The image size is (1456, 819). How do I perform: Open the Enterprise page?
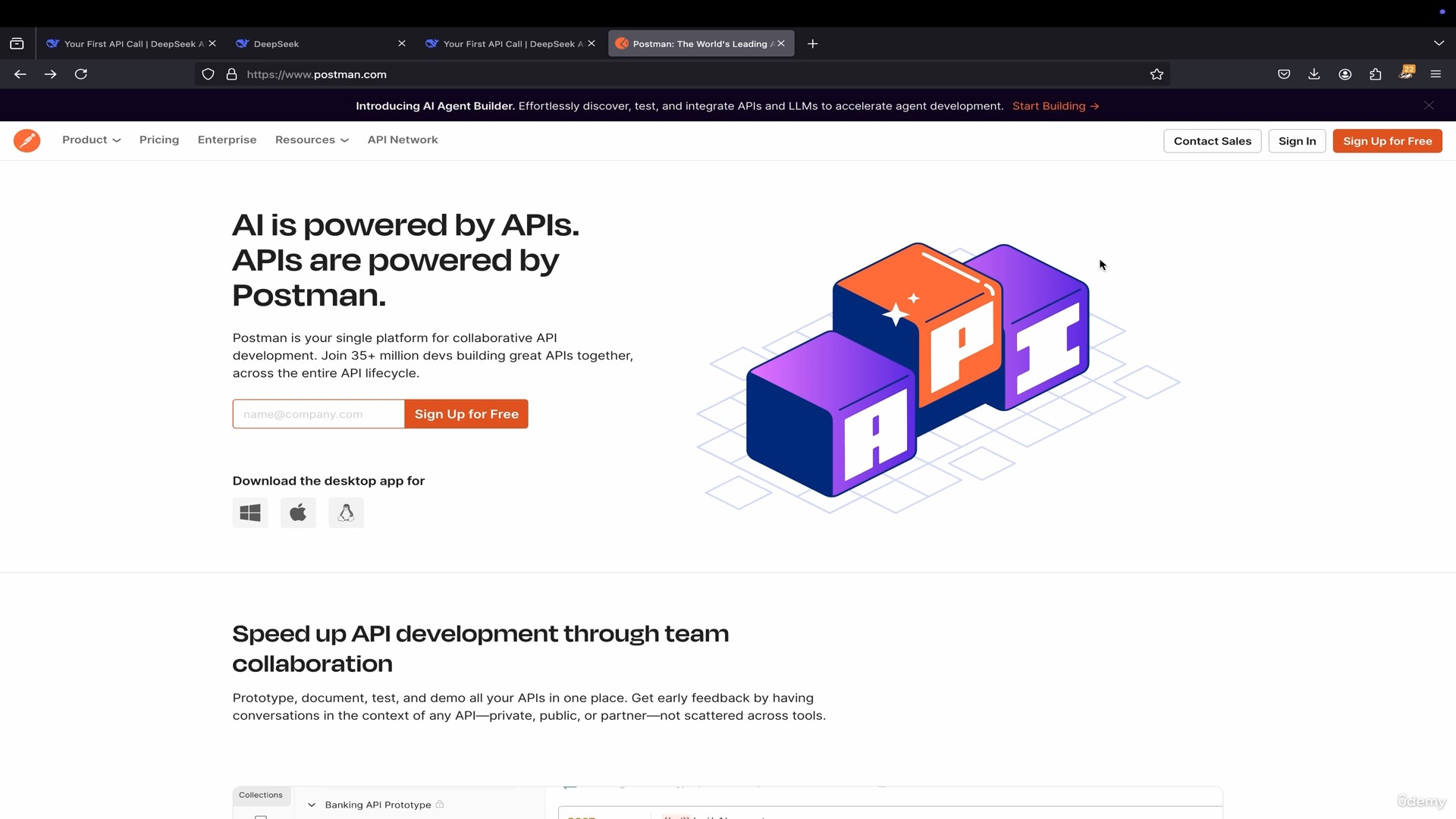[227, 140]
